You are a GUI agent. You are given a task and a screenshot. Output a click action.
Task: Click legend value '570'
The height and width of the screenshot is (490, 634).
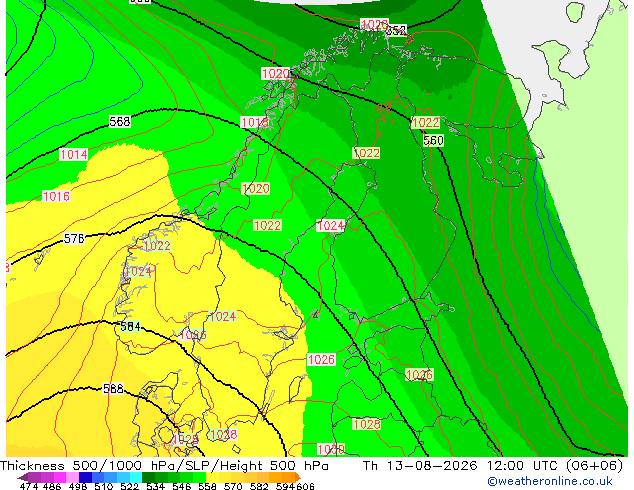233,486
